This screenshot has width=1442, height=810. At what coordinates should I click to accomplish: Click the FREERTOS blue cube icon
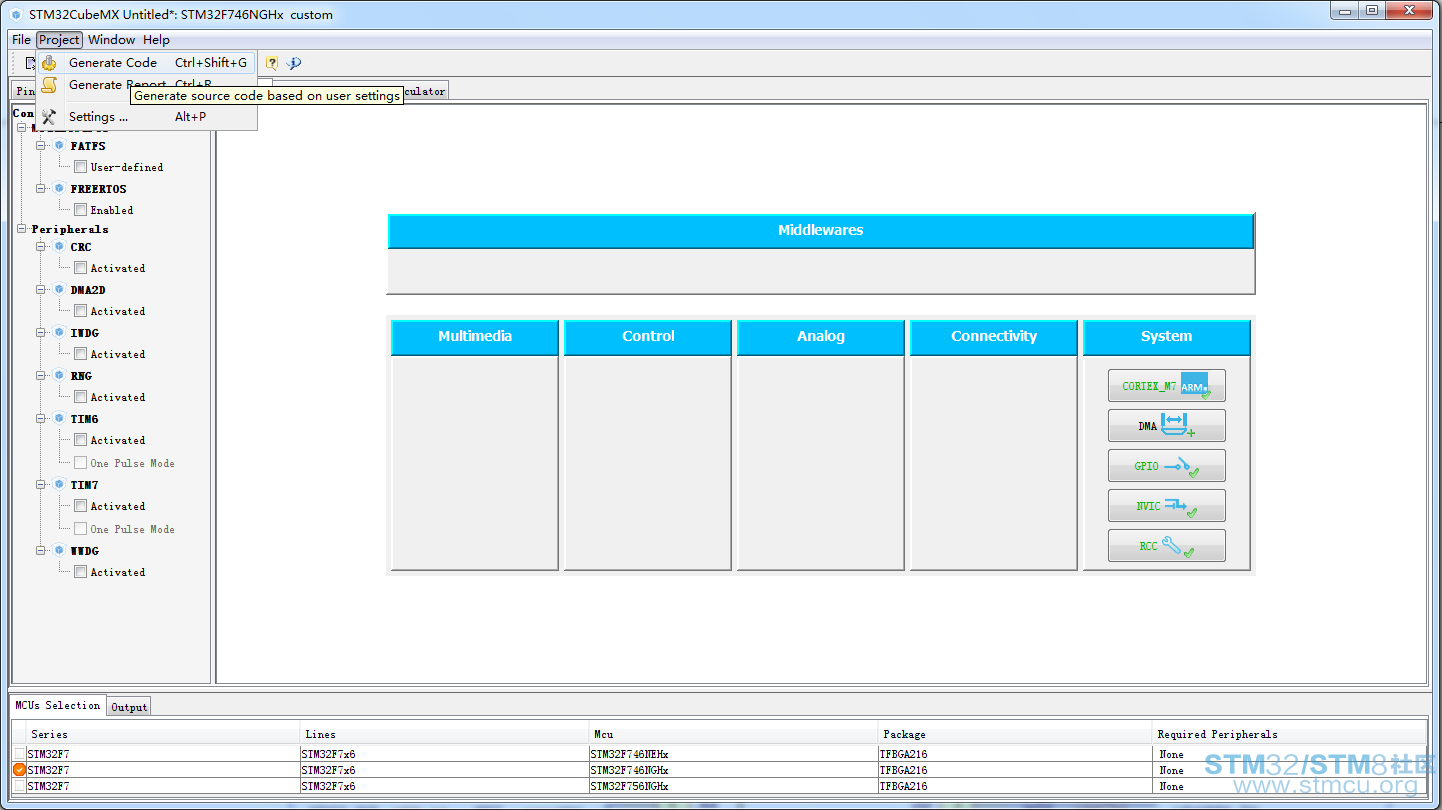point(59,189)
